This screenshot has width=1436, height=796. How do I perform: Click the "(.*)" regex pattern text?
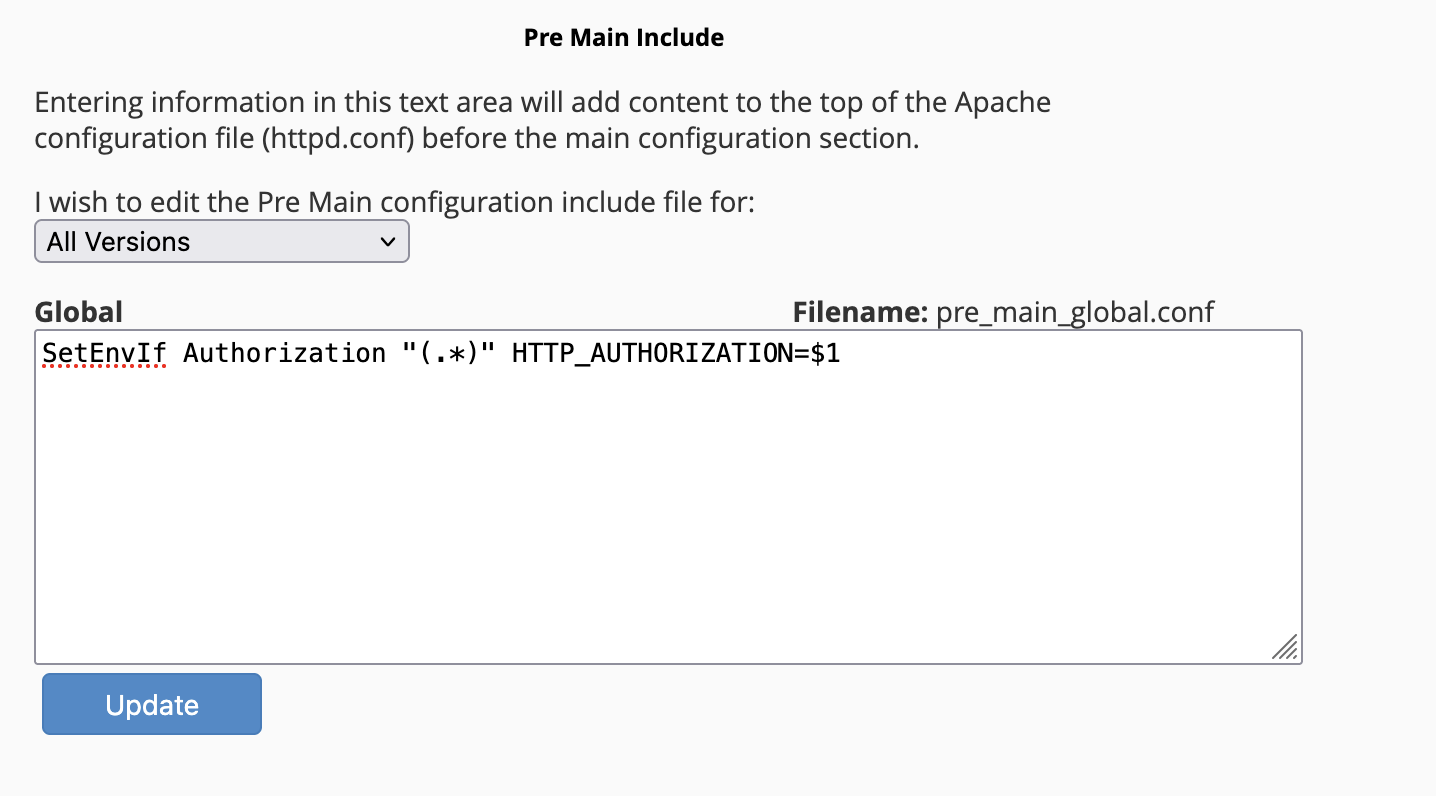pyautogui.click(x=448, y=353)
